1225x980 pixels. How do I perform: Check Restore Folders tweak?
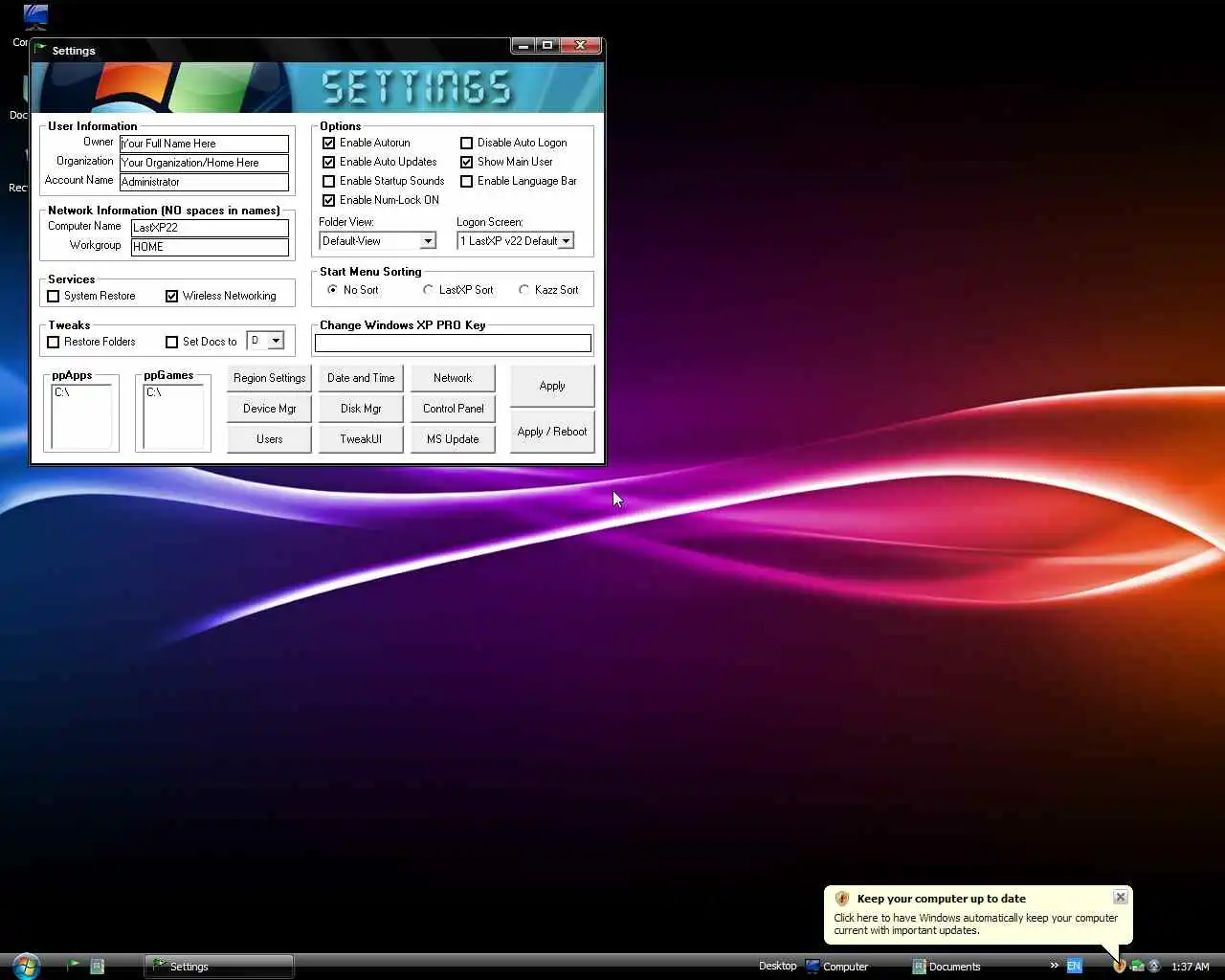coord(53,342)
